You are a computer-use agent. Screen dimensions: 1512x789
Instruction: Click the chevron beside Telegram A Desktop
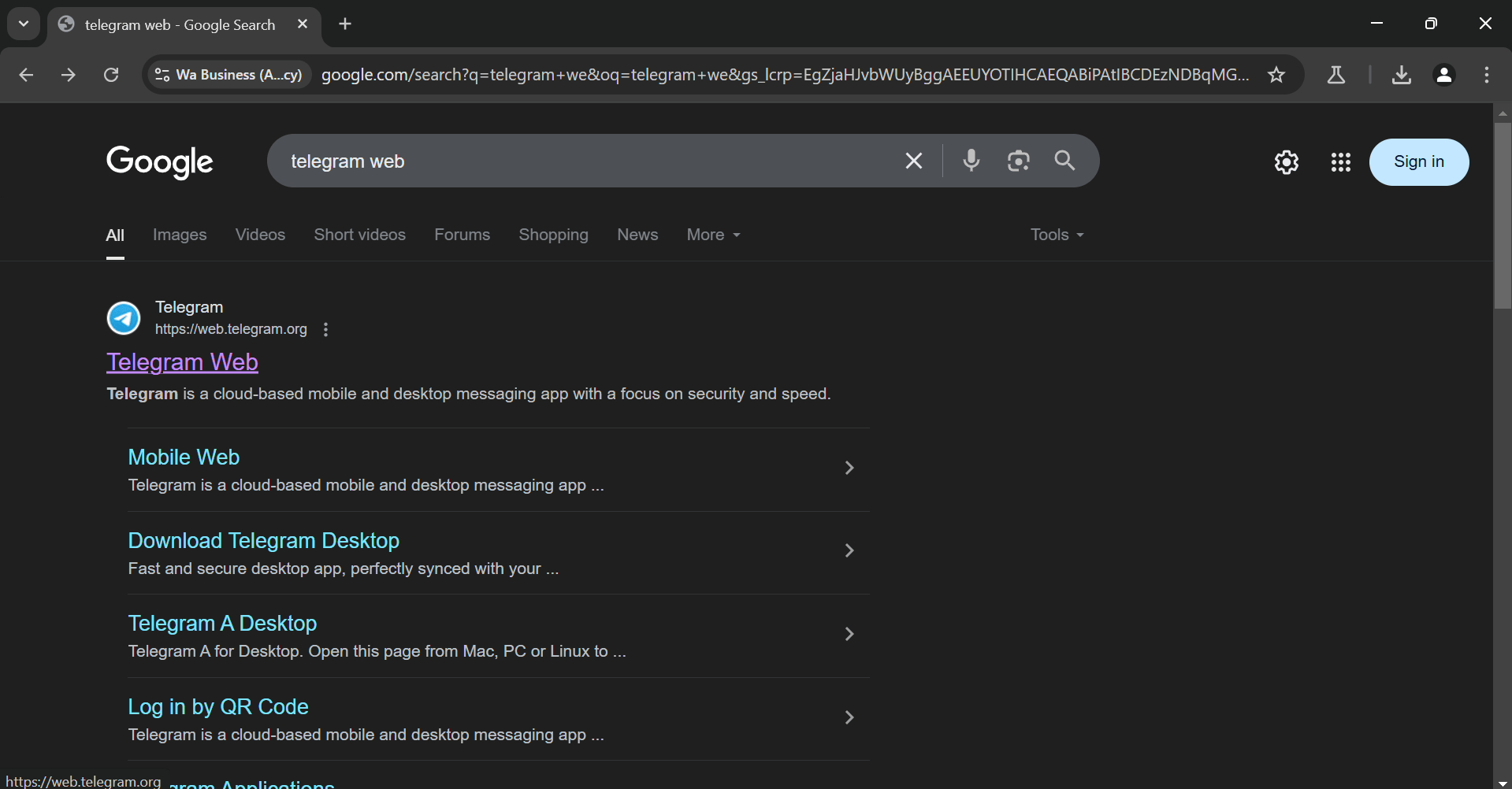pos(849,634)
